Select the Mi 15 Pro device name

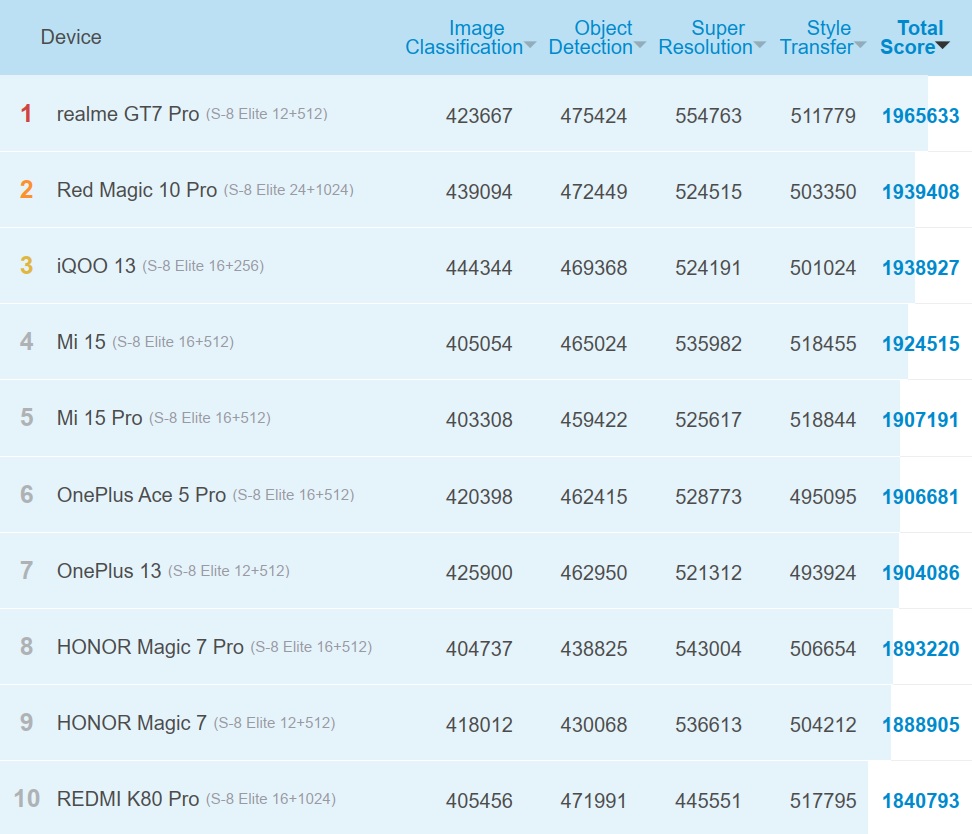tap(100, 418)
